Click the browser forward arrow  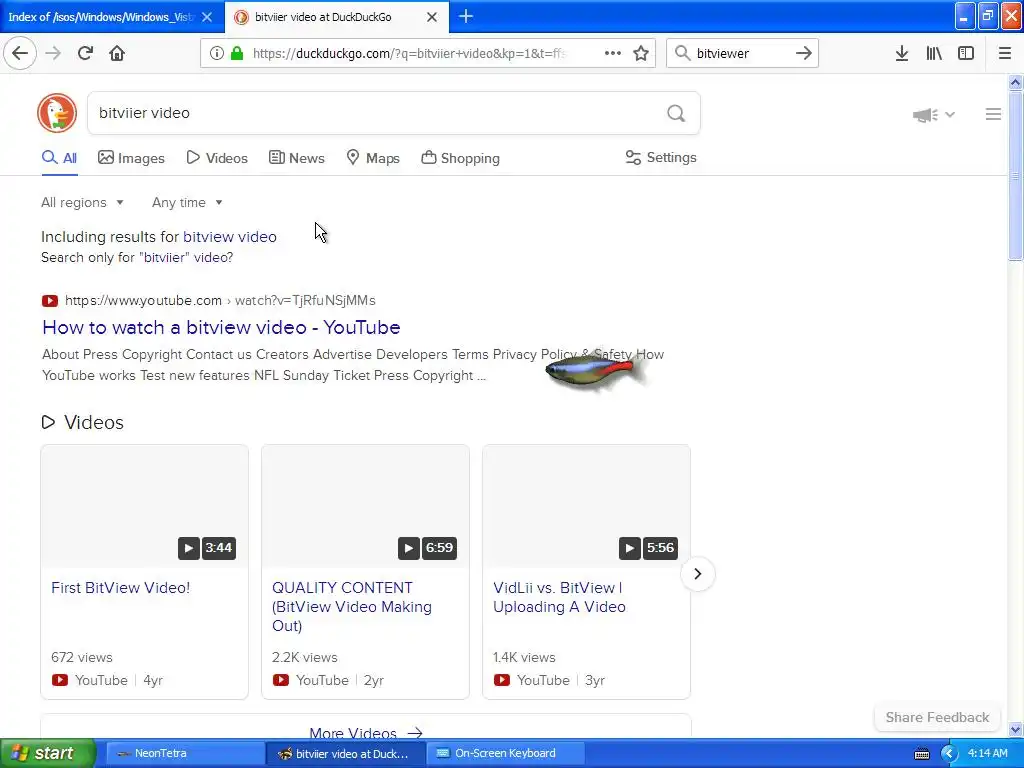53,53
